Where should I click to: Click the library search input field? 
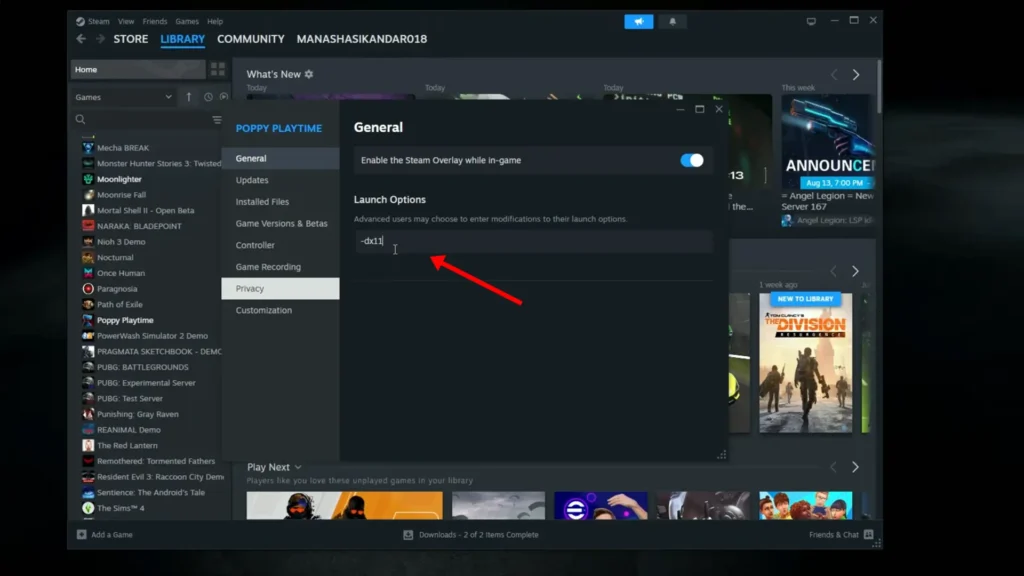[148, 120]
